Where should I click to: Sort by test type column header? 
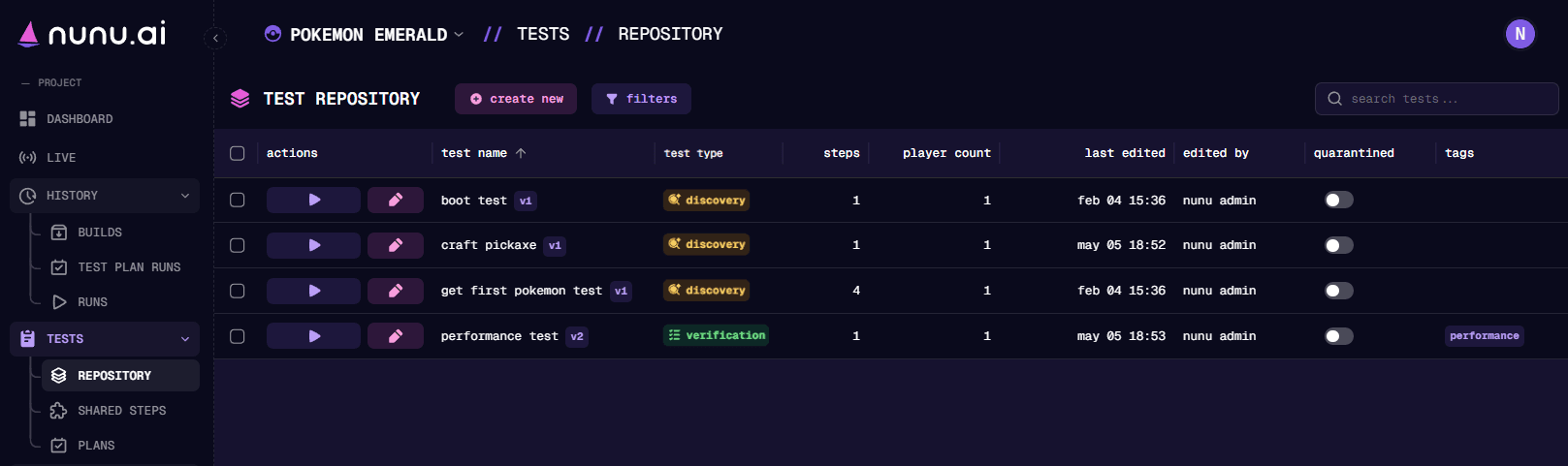pyautogui.click(x=693, y=153)
